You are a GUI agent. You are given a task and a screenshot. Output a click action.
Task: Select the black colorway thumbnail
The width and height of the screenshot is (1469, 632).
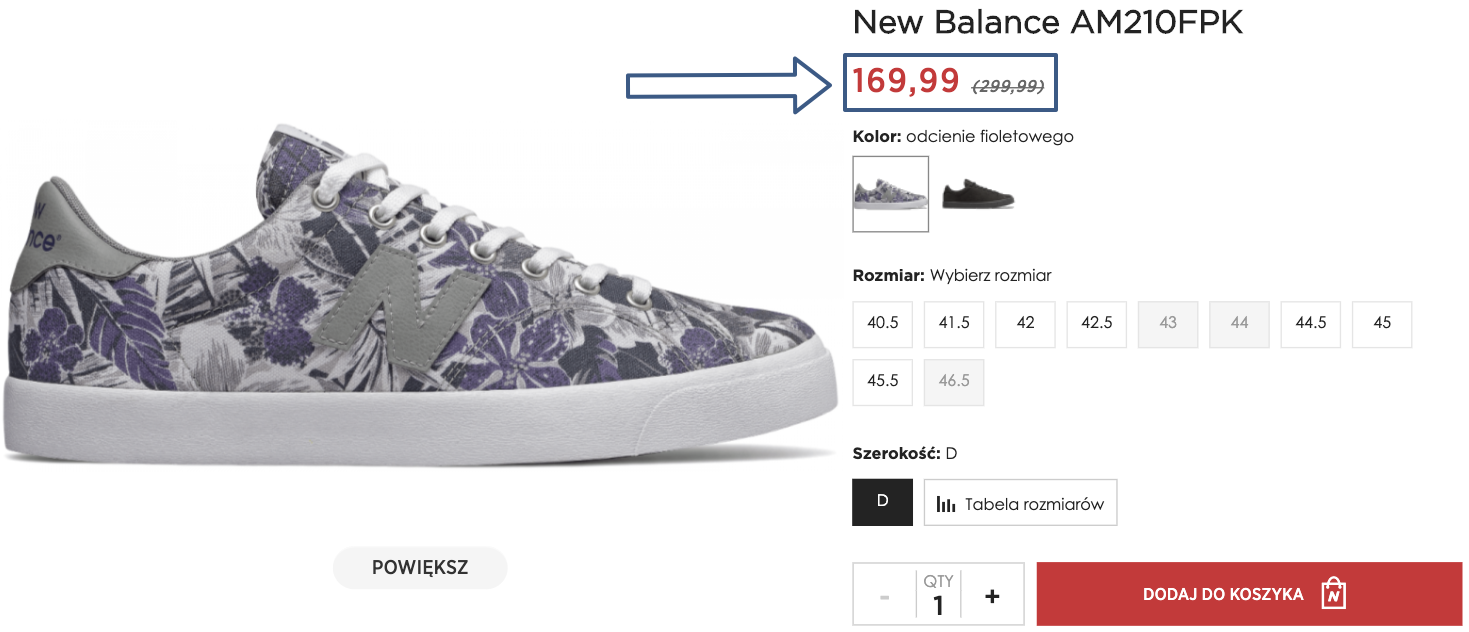[x=978, y=194]
